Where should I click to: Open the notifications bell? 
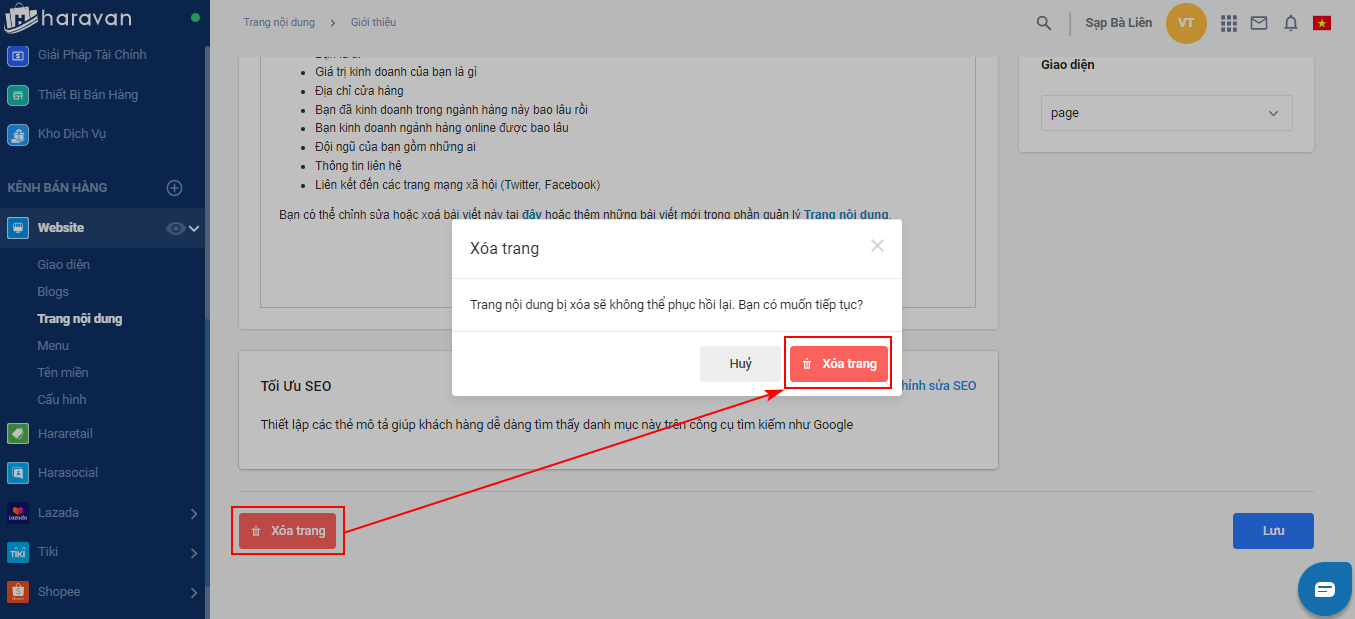[x=1291, y=23]
